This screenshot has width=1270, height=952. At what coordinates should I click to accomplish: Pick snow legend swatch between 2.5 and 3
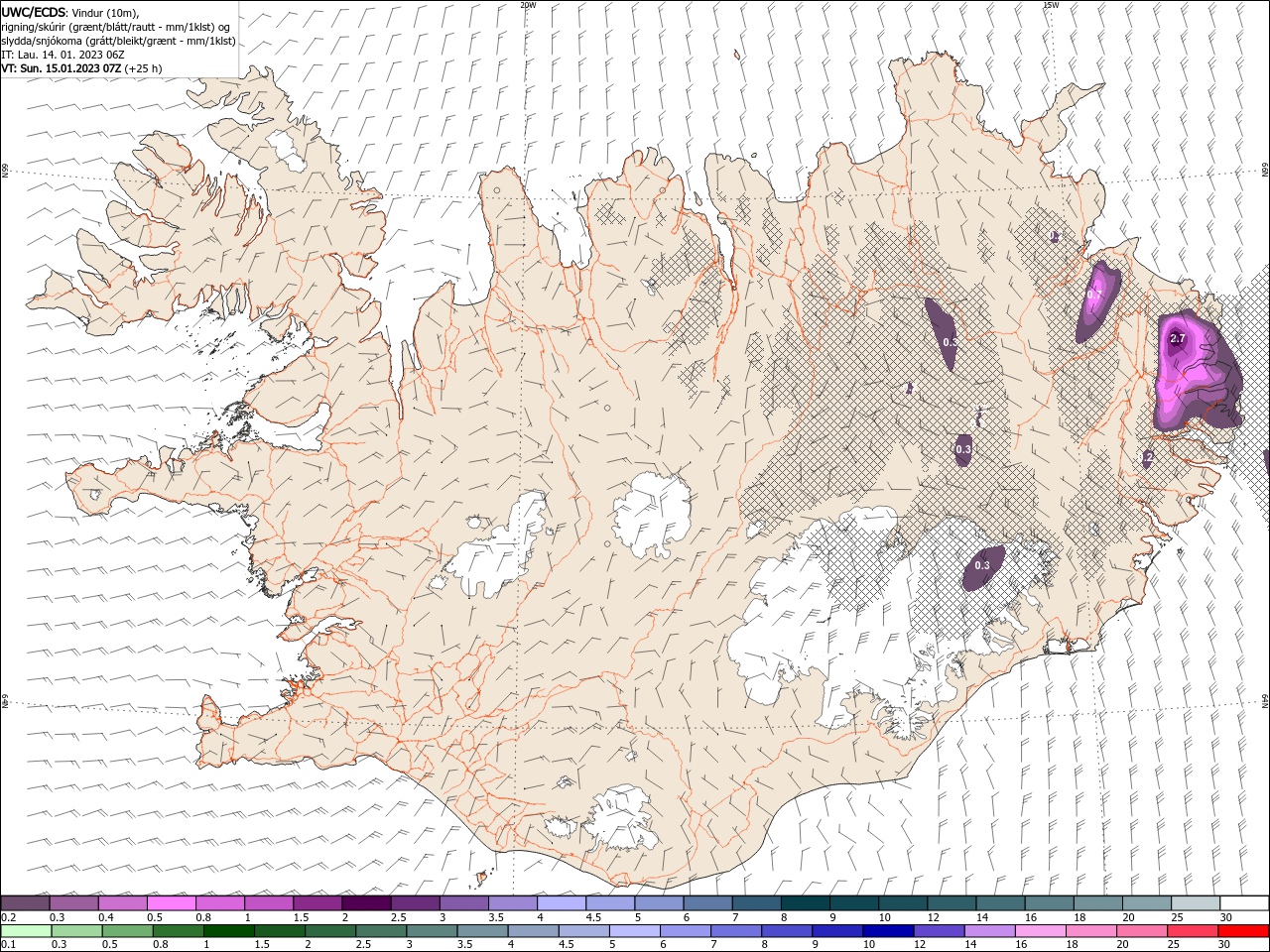point(415,903)
